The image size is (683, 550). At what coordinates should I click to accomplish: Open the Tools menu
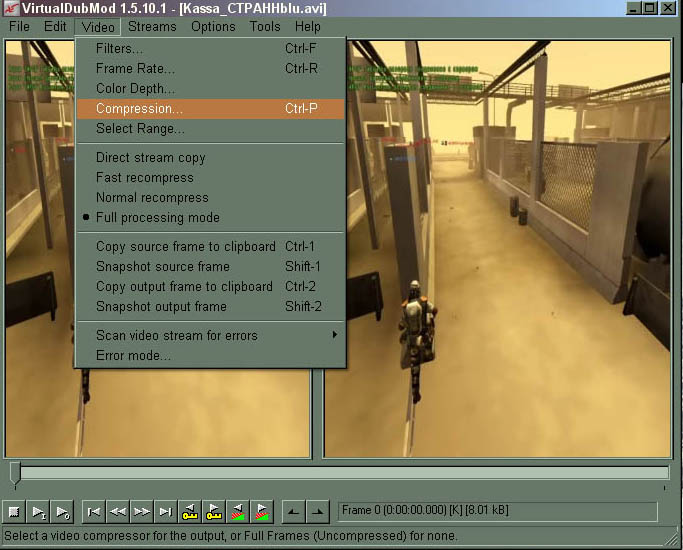coord(265,27)
